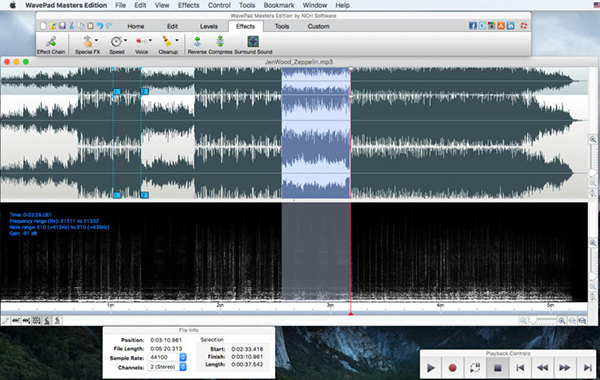This screenshot has width=600, height=380.
Task: Click the waveform vertical zoom slider handle
Action: click(x=592, y=173)
